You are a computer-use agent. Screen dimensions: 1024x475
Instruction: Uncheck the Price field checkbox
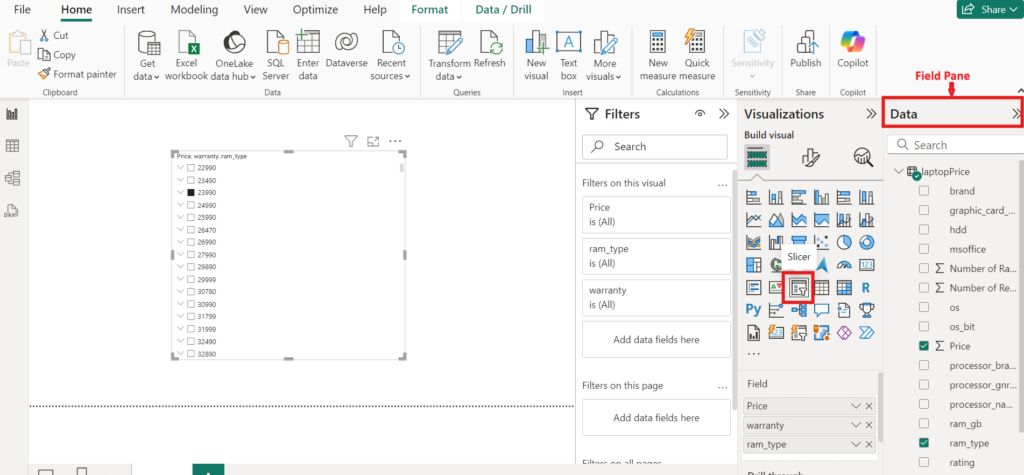924,346
